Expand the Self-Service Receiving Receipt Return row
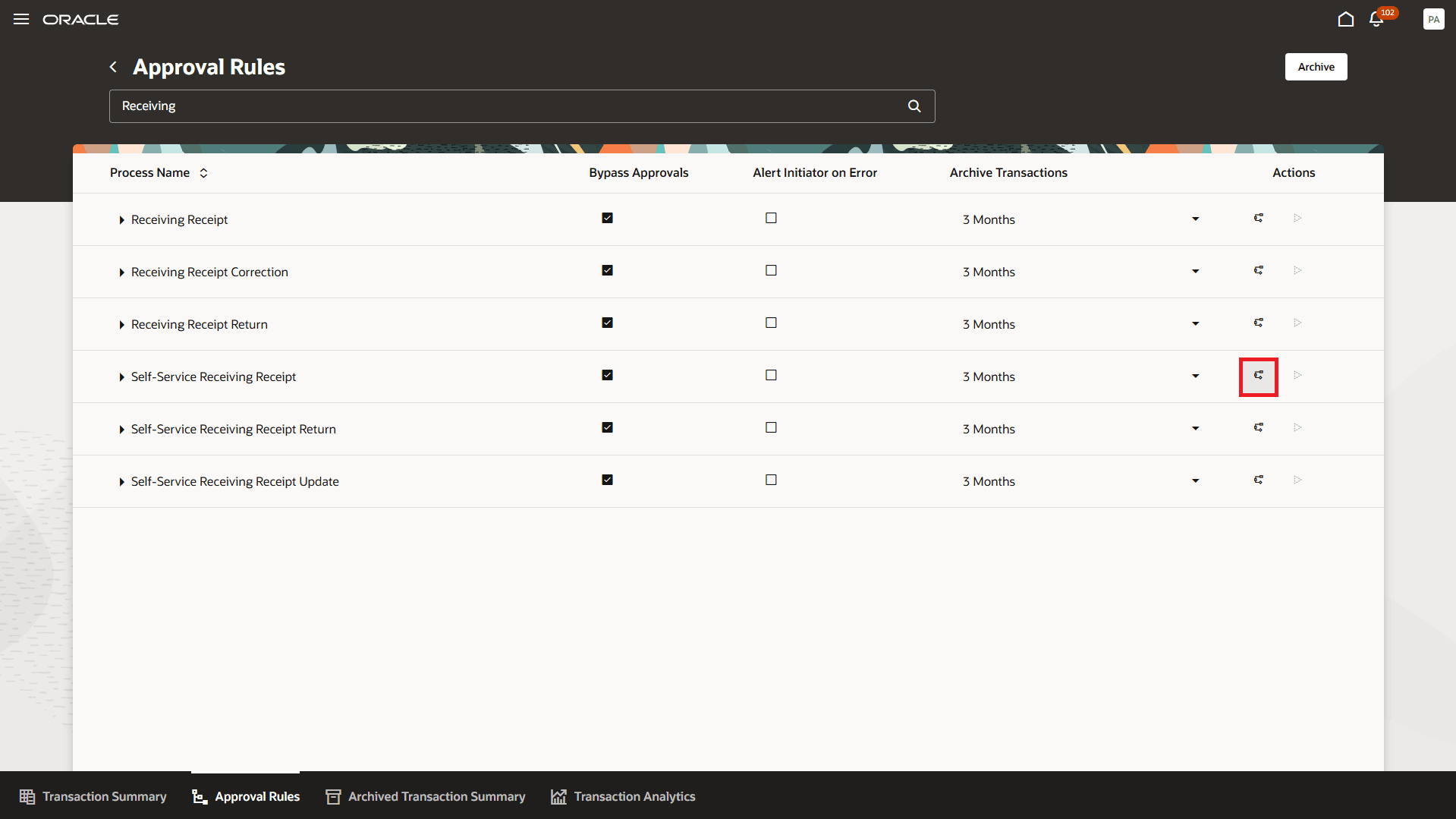 [122, 430]
